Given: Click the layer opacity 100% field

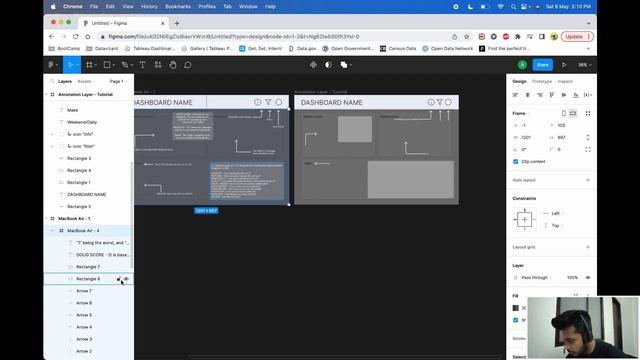Looking at the screenshot, I should (572, 277).
